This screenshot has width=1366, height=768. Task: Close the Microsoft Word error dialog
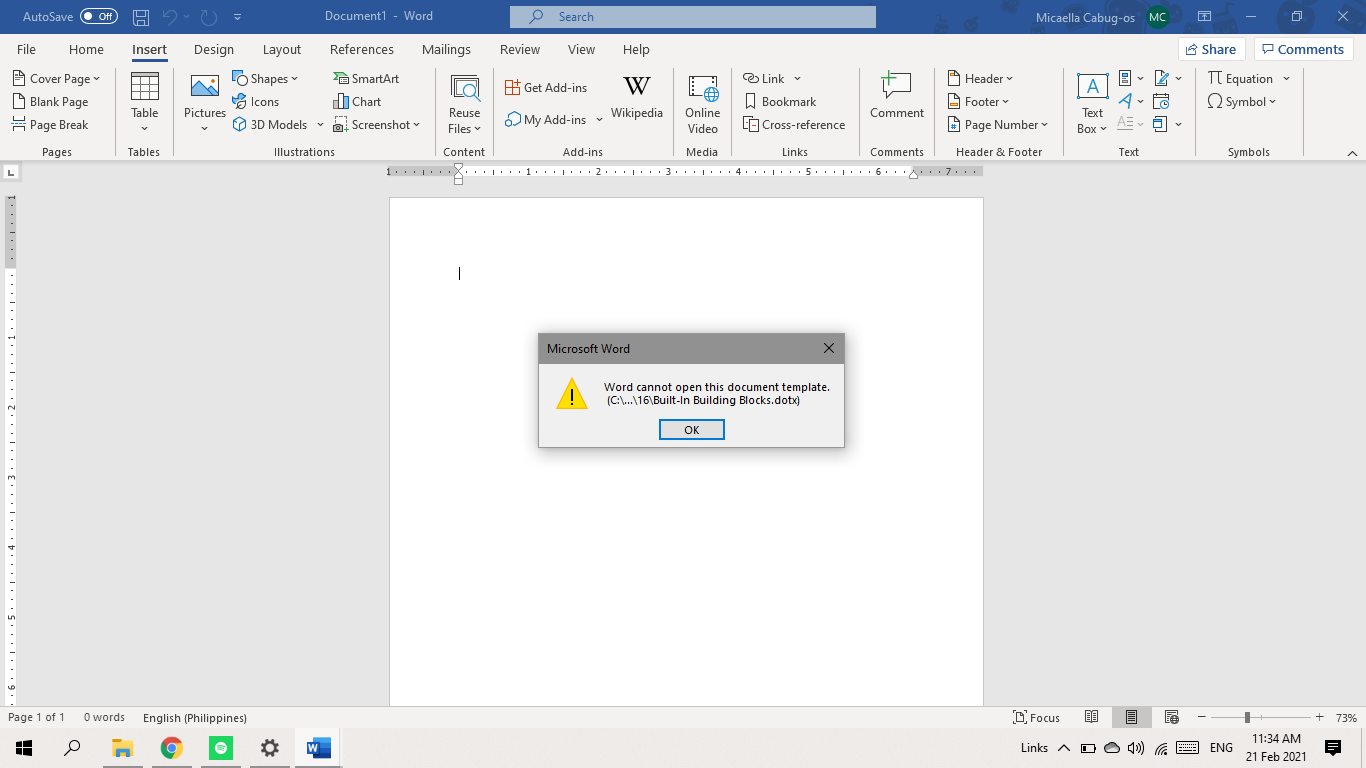tap(828, 348)
